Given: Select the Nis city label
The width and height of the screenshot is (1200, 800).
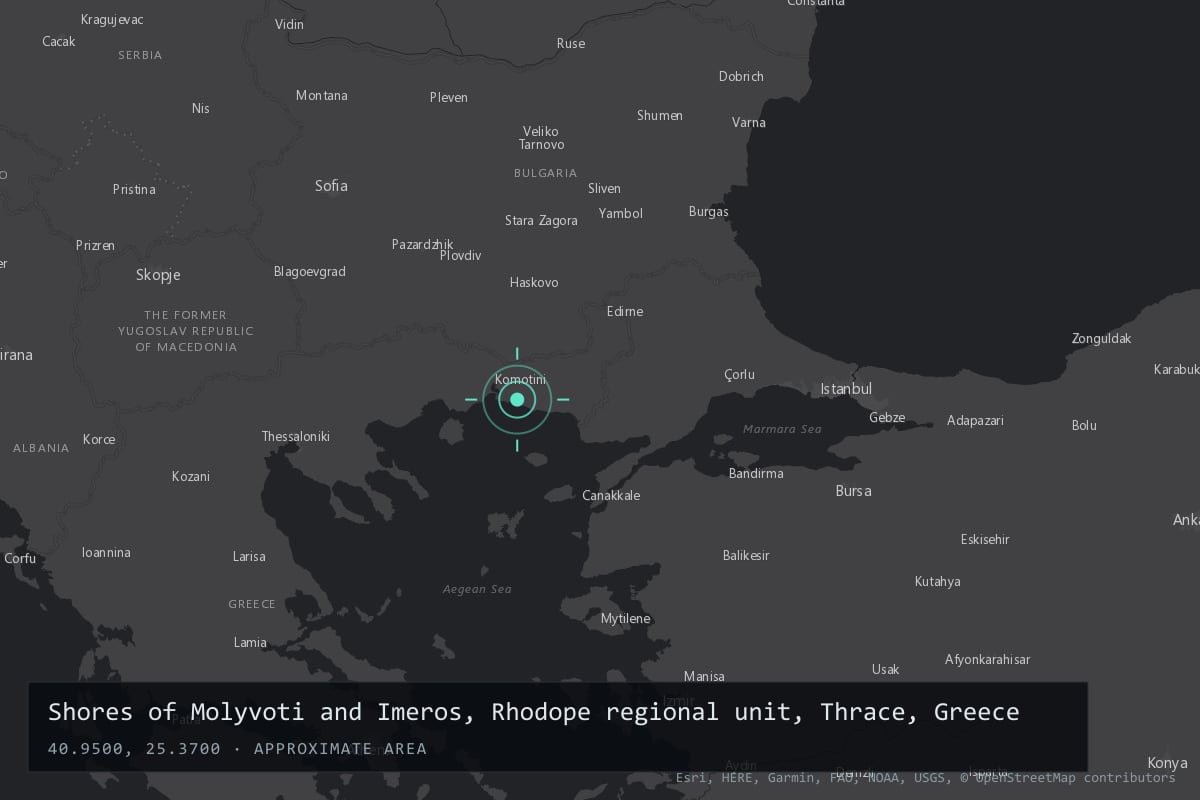Looking at the screenshot, I should (201, 109).
